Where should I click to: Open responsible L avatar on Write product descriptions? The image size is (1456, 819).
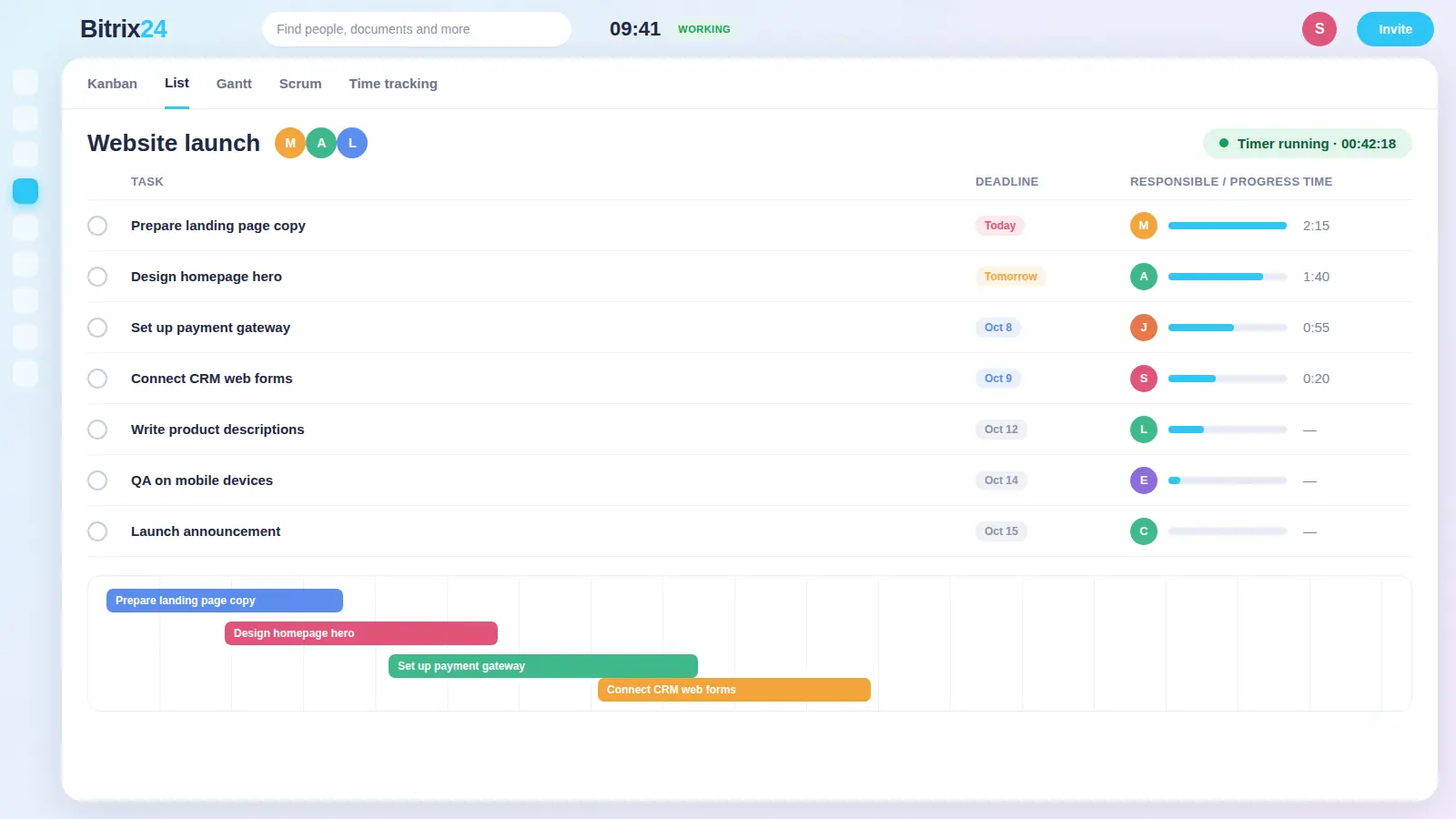(1144, 430)
